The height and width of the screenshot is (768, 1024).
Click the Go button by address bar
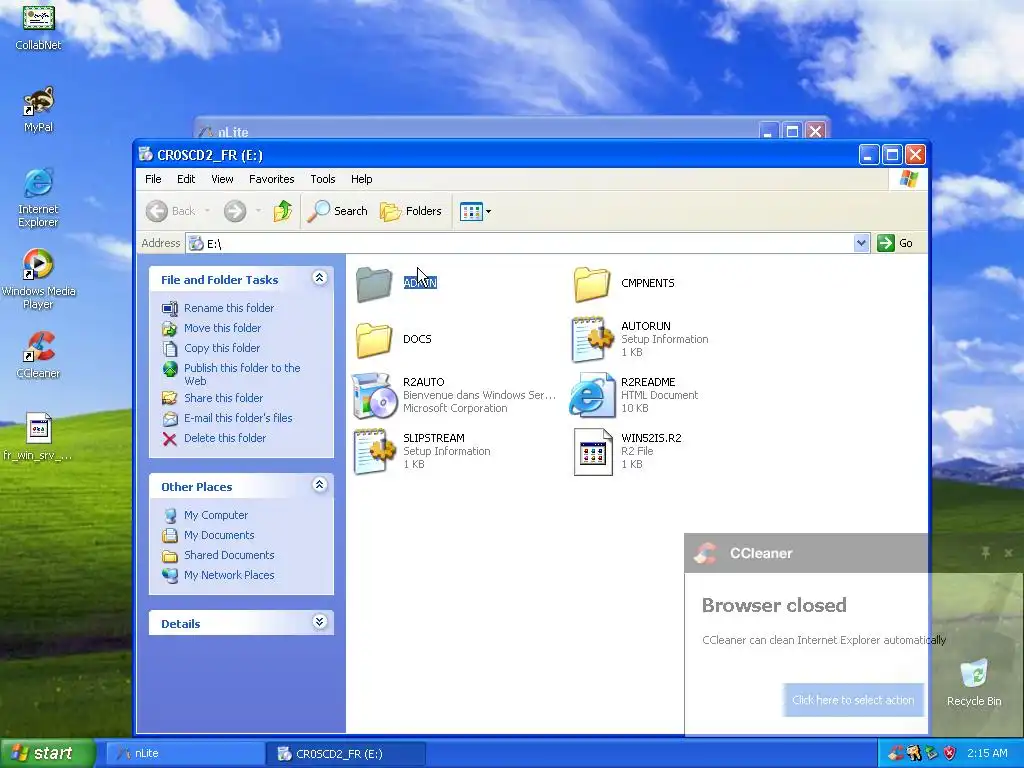(x=895, y=243)
